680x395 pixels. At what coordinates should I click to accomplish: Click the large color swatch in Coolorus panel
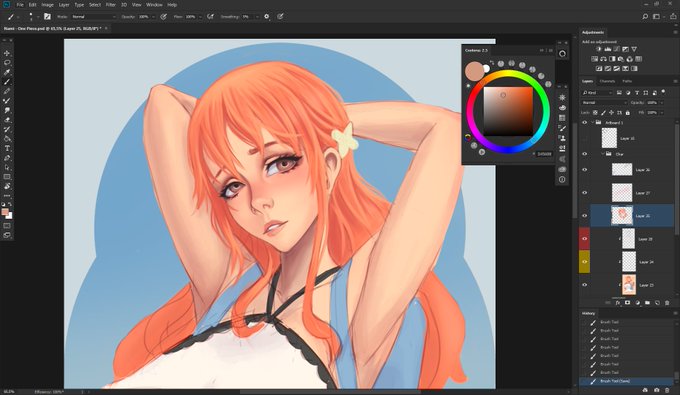(474, 71)
